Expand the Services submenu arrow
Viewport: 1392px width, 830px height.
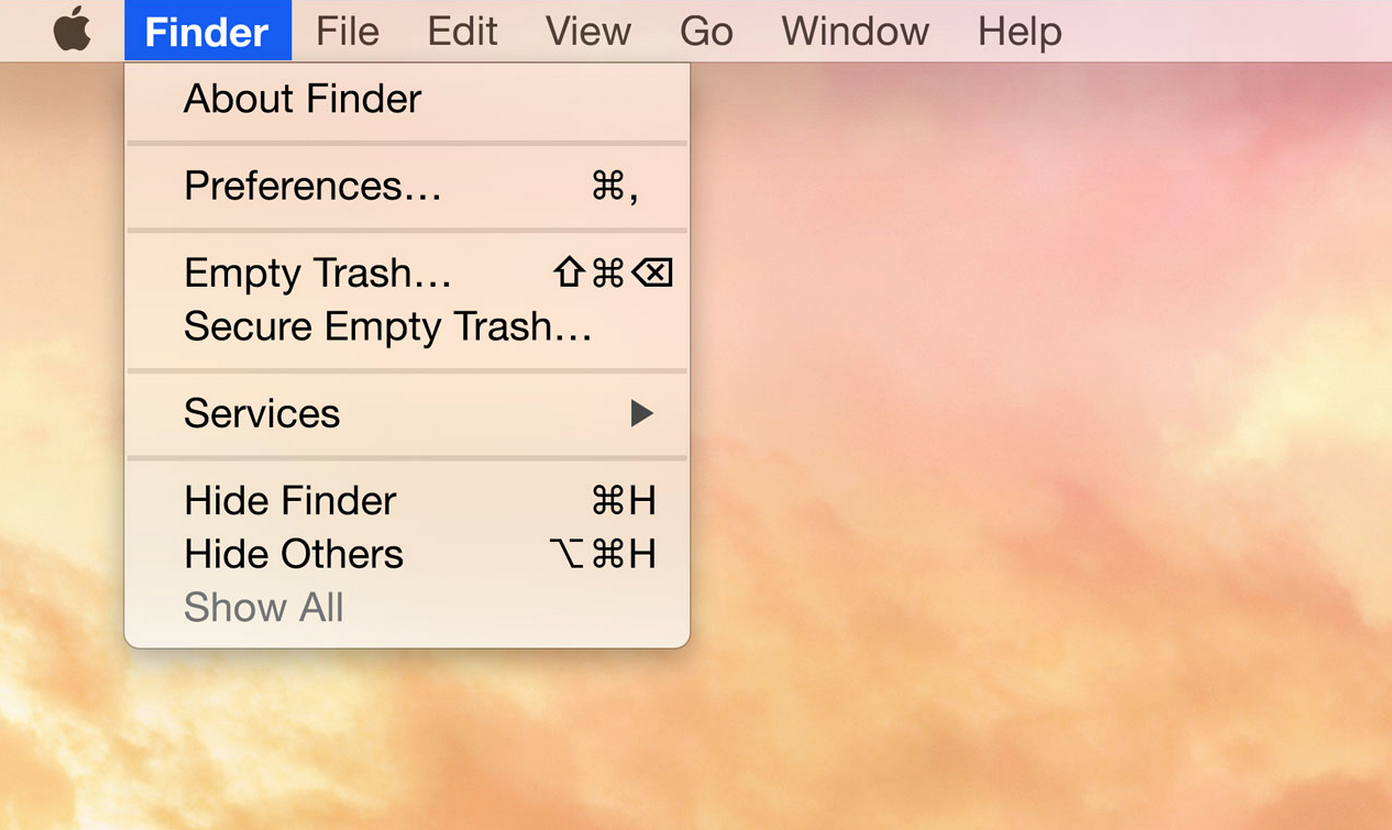click(641, 414)
